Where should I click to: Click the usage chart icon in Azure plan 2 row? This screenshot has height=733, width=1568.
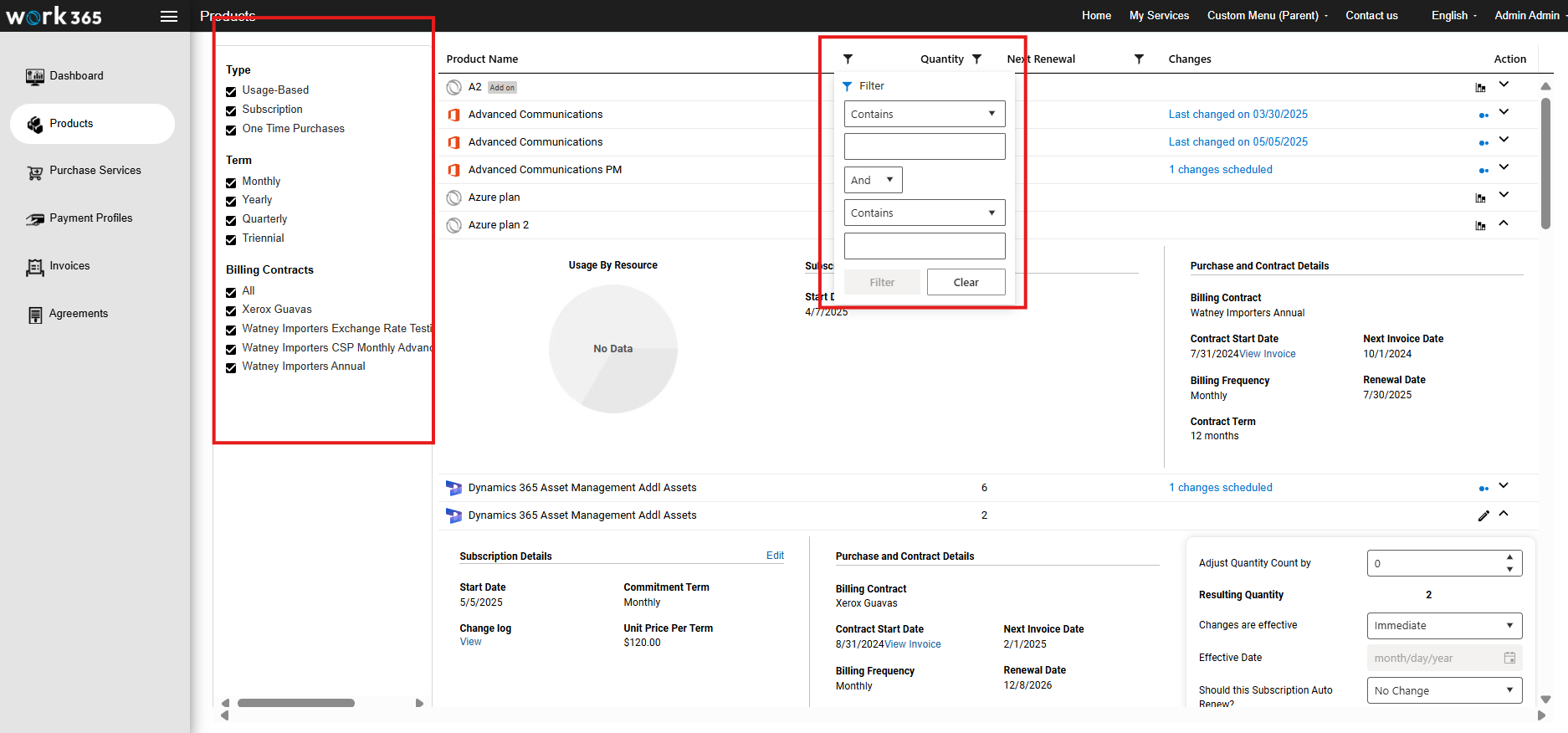pos(1480,226)
